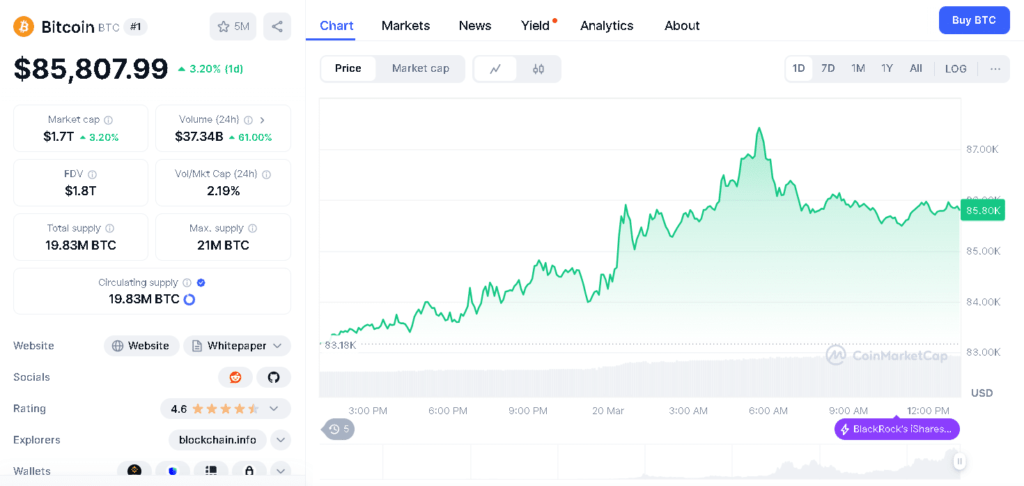Viewport: 1024px width, 486px height.
Task: Click the pause handle on the range navigator
Action: pyautogui.click(x=959, y=461)
